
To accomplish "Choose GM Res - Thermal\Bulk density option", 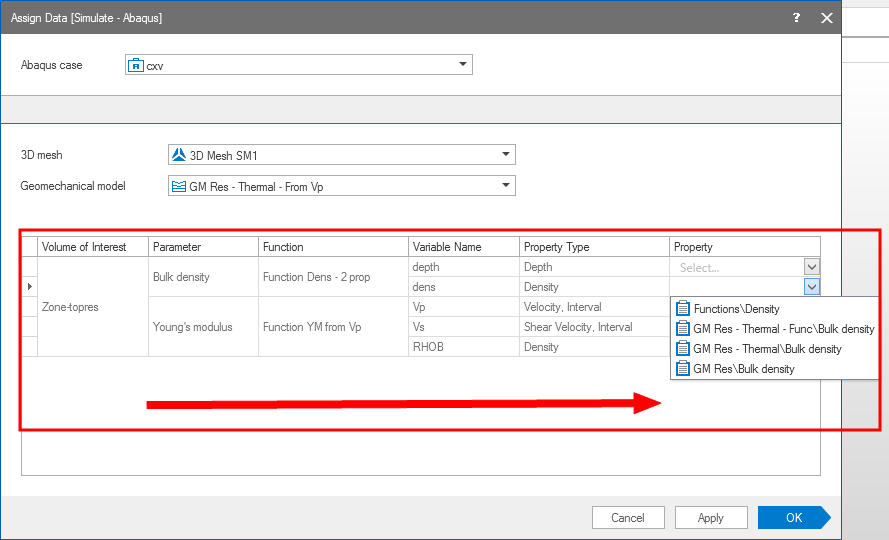I will [767, 349].
